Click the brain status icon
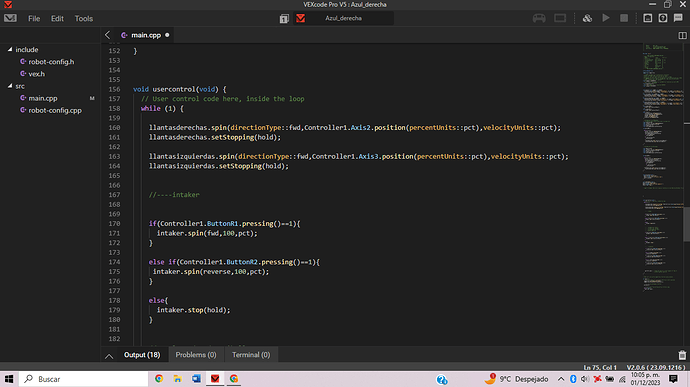 point(560,18)
